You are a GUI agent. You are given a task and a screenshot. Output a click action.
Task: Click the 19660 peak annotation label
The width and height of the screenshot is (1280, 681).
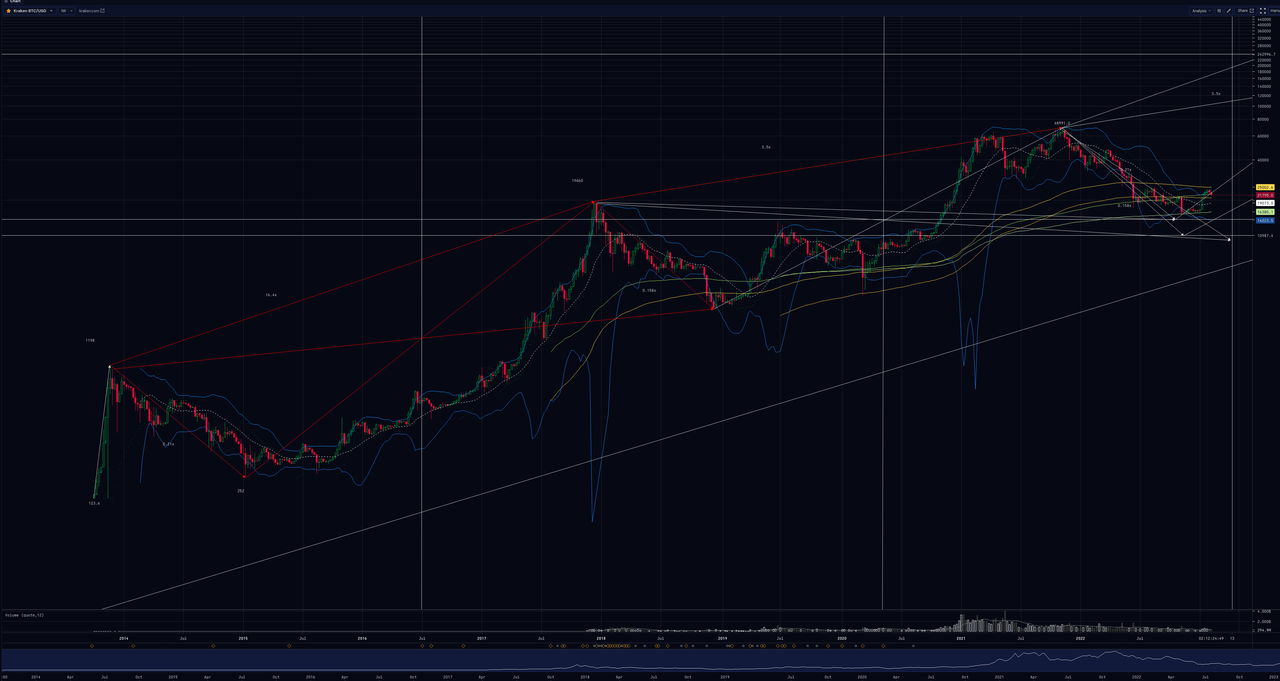(x=577, y=181)
